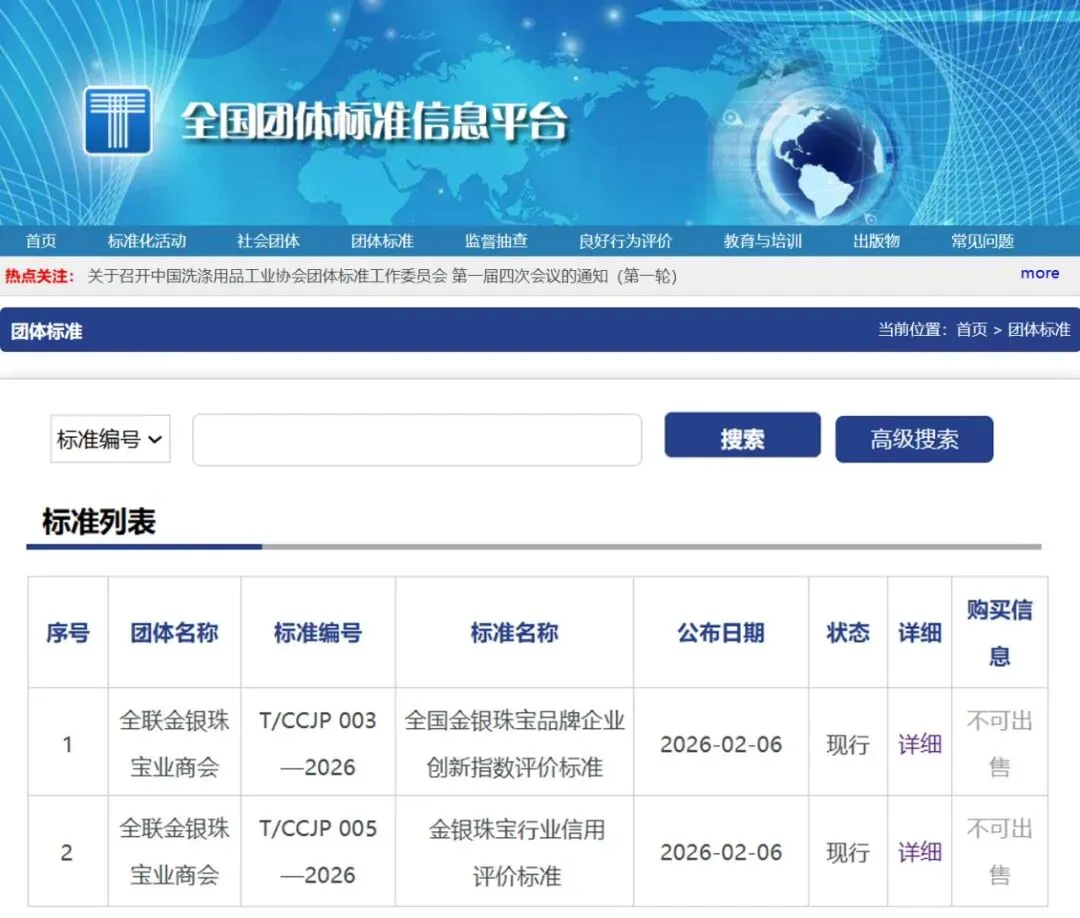Click the 搜索 button
Image resolution: width=1080 pixels, height=918 pixels.
[742, 435]
